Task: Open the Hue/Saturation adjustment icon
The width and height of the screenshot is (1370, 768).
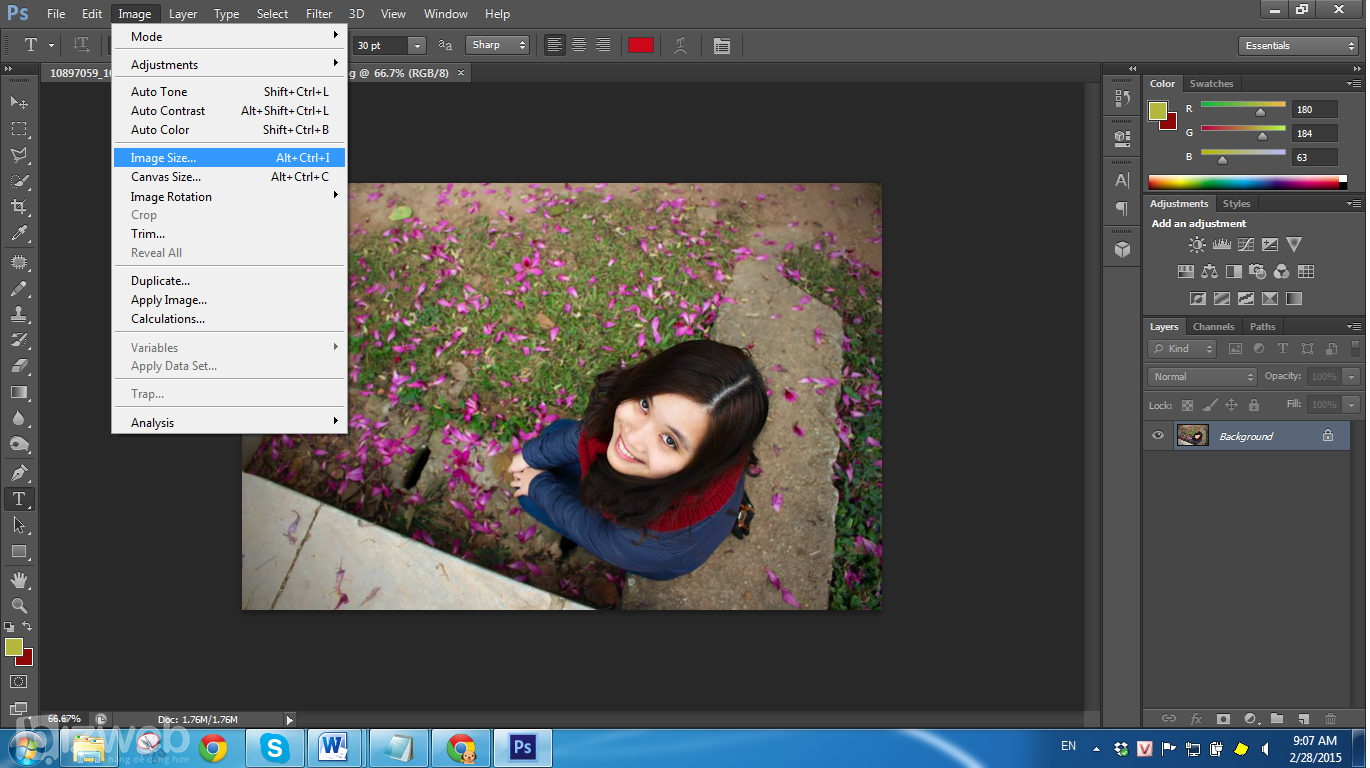Action: click(1185, 271)
